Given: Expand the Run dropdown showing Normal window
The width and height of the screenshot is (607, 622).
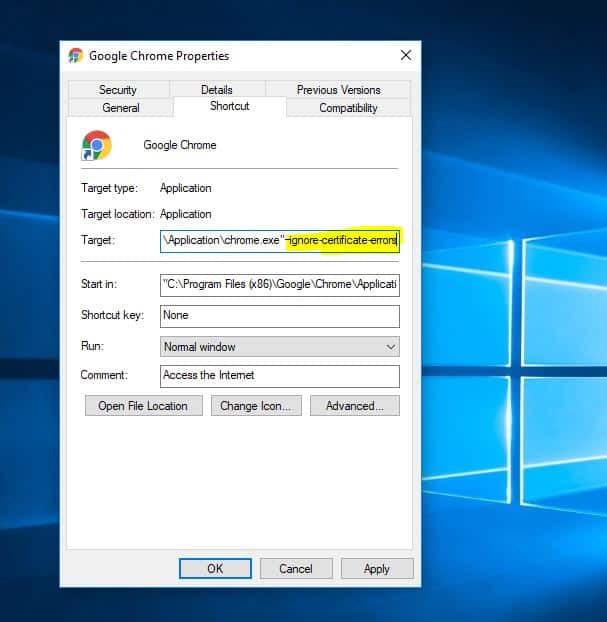Looking at the screenshot, I should point(280,347).
